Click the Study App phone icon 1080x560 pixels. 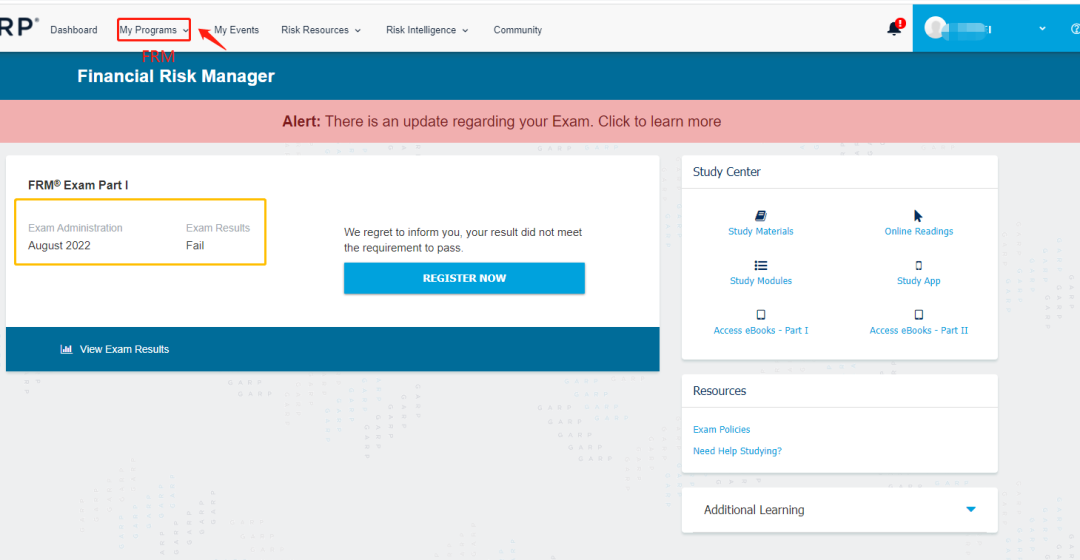coord(918,265)
